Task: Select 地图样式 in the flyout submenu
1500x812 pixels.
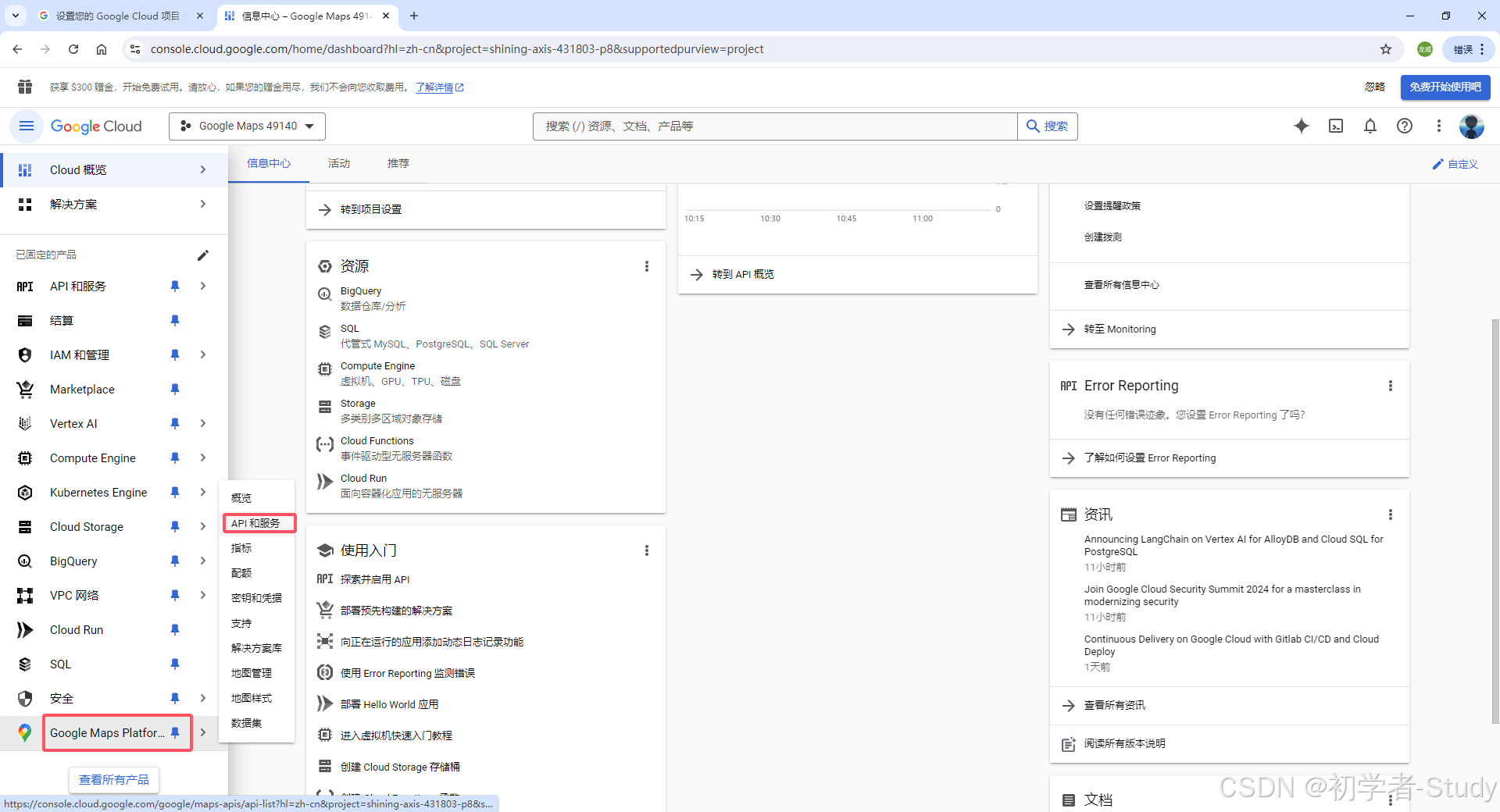Action: 257,698
